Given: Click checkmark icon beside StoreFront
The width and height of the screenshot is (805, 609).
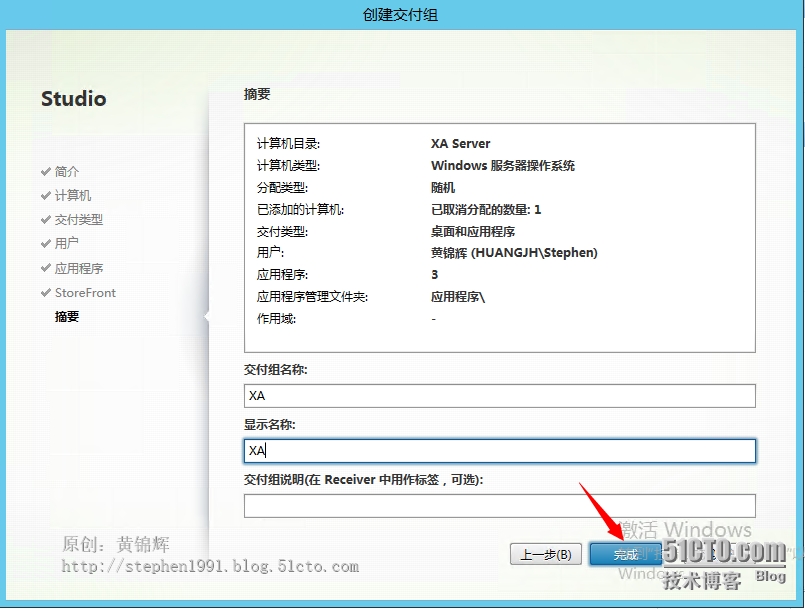Looking at the screenshot, I should [x=46, y=293].
